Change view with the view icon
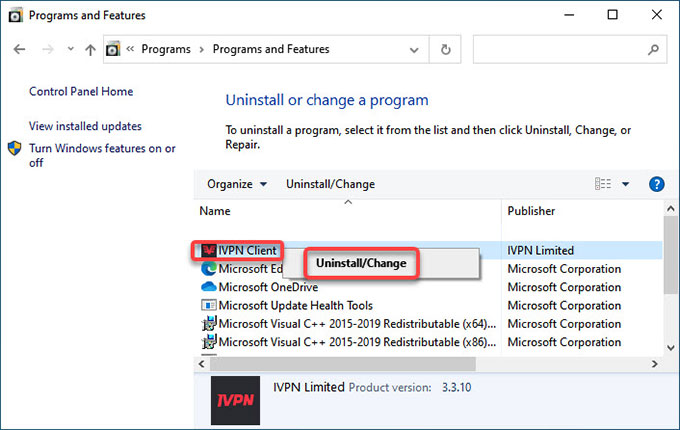 pyautogui.click(x=603, y=184)
